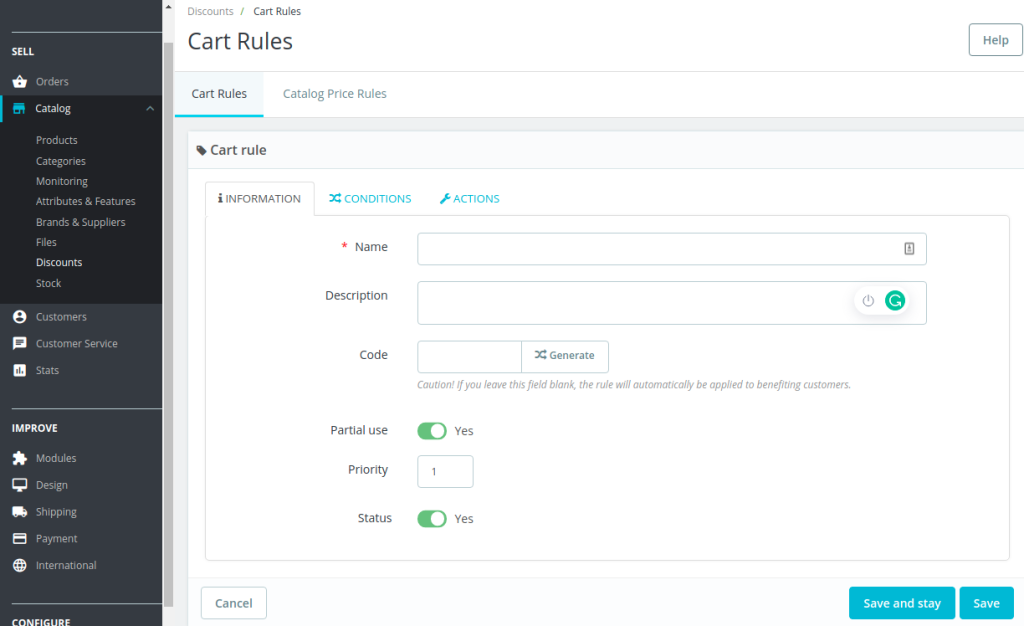Click the tag icon beside Cart rule

pyautogui.click(x=201, y=151)
